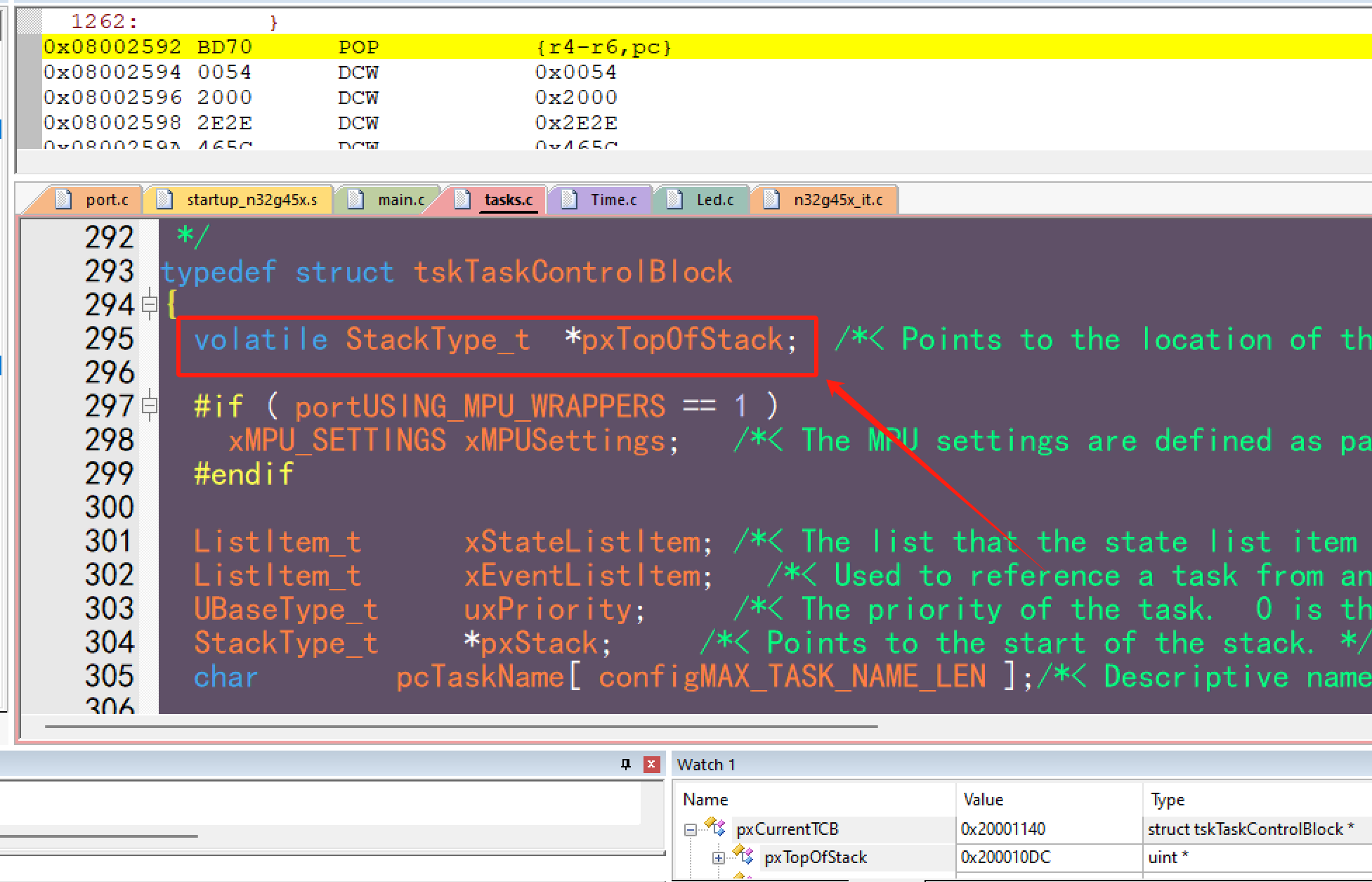The height and width of the screenshot is (882, 1372).
Task: Select the pxCurrentTCB value 0x20001140
Action: 1002,829
